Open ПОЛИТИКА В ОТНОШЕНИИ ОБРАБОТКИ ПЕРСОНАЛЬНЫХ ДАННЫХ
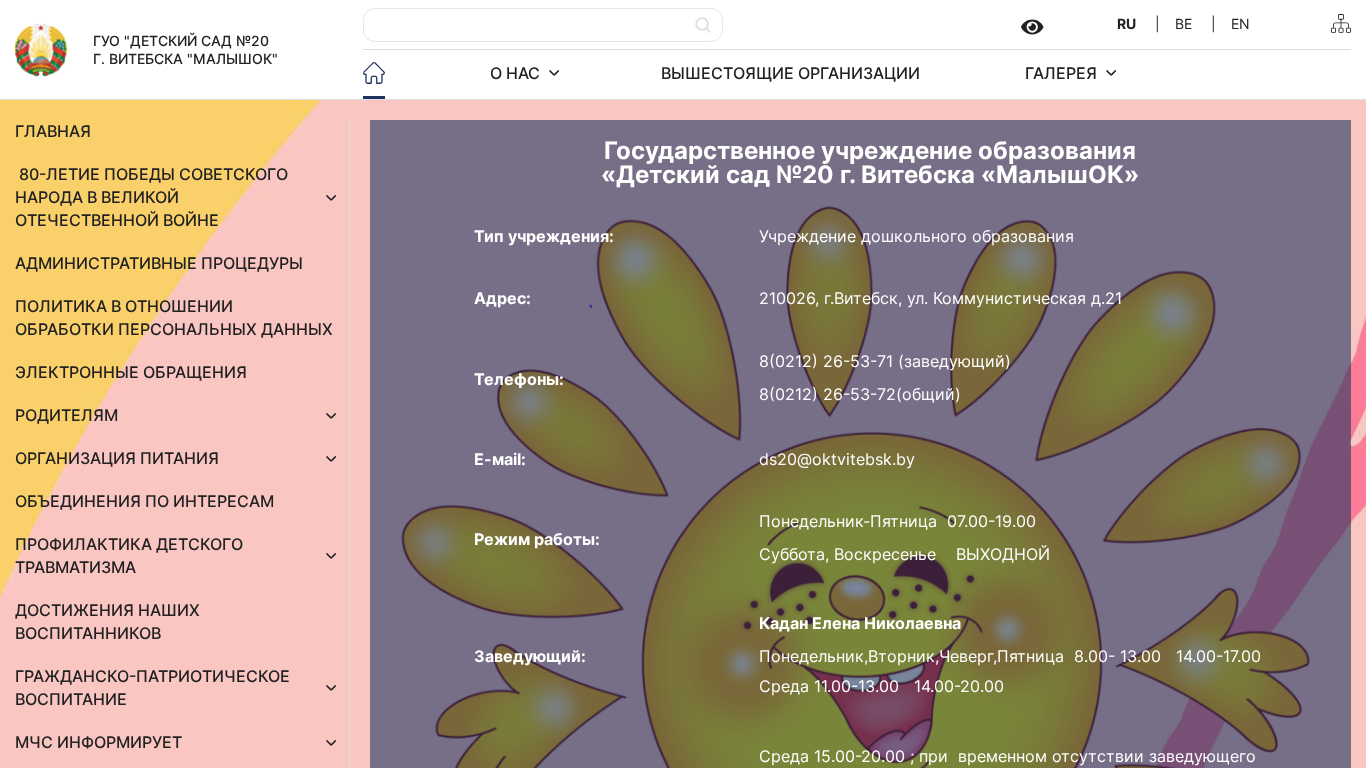 pos(174,318)
